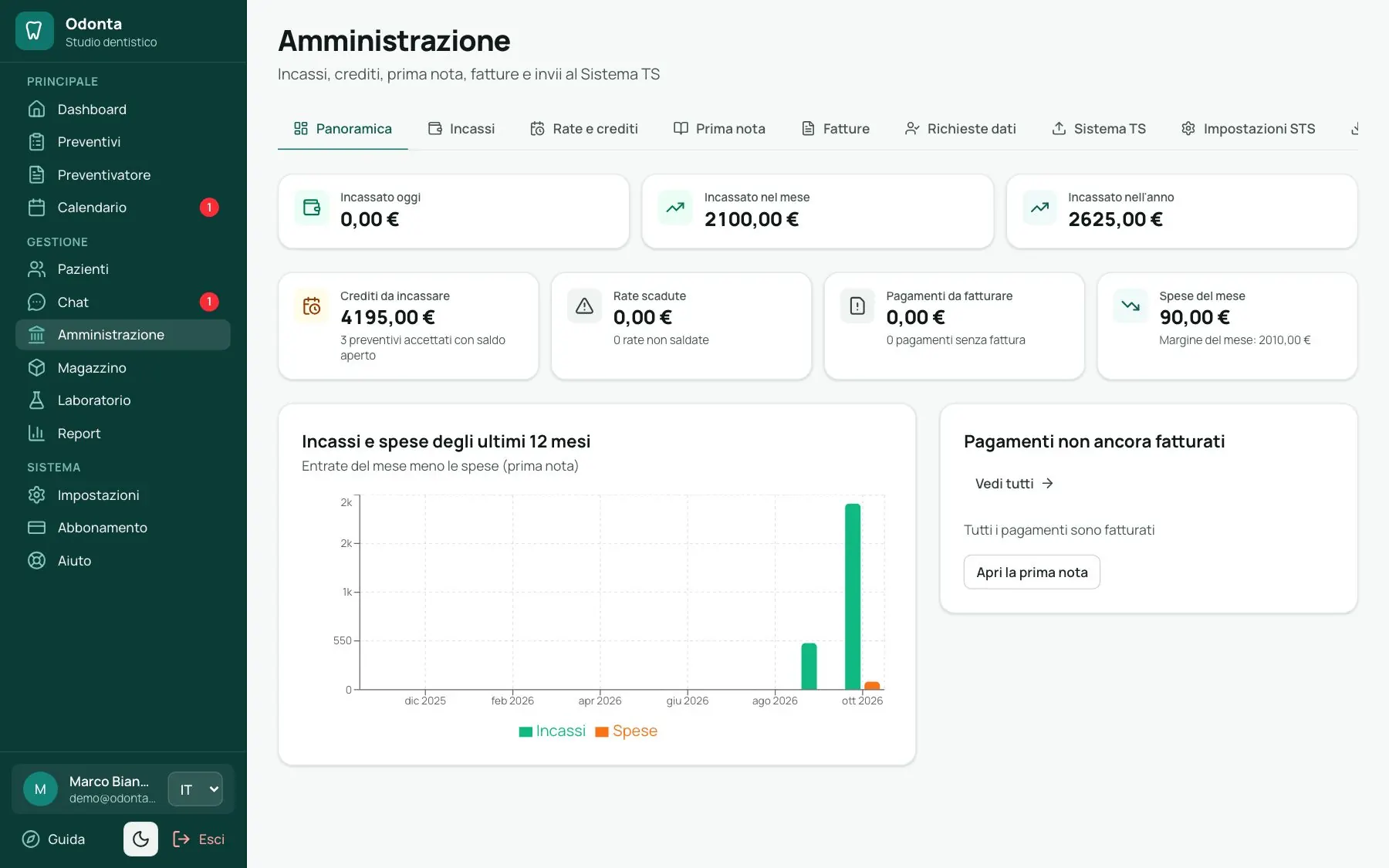This screenshot has width=1389, height=868.
Task: Open Aiuto help page
Action: (123, 561)
